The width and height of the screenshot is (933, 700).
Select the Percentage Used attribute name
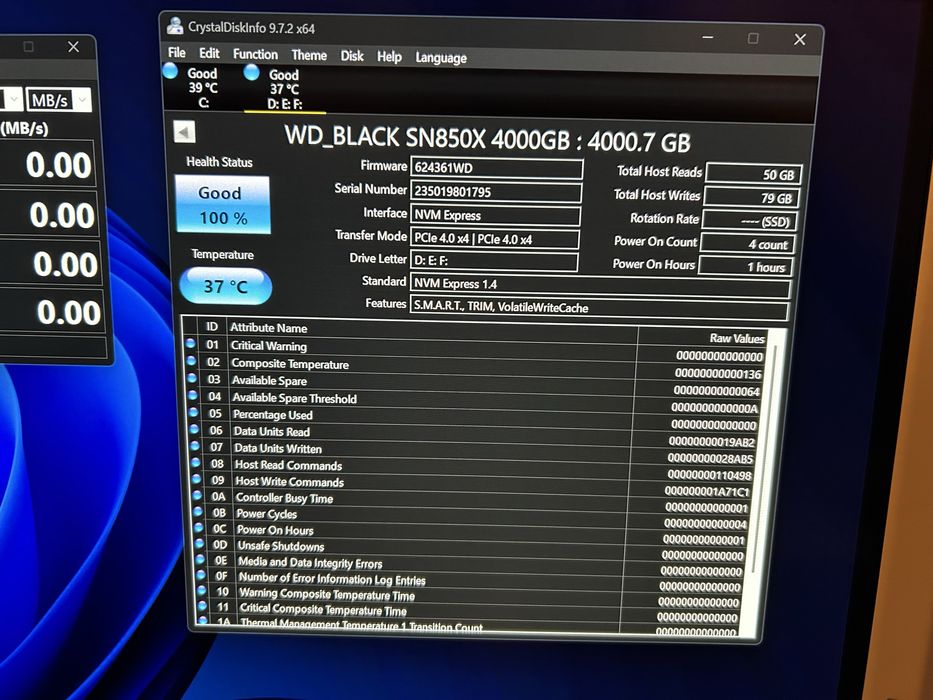[x=273, y=415]
